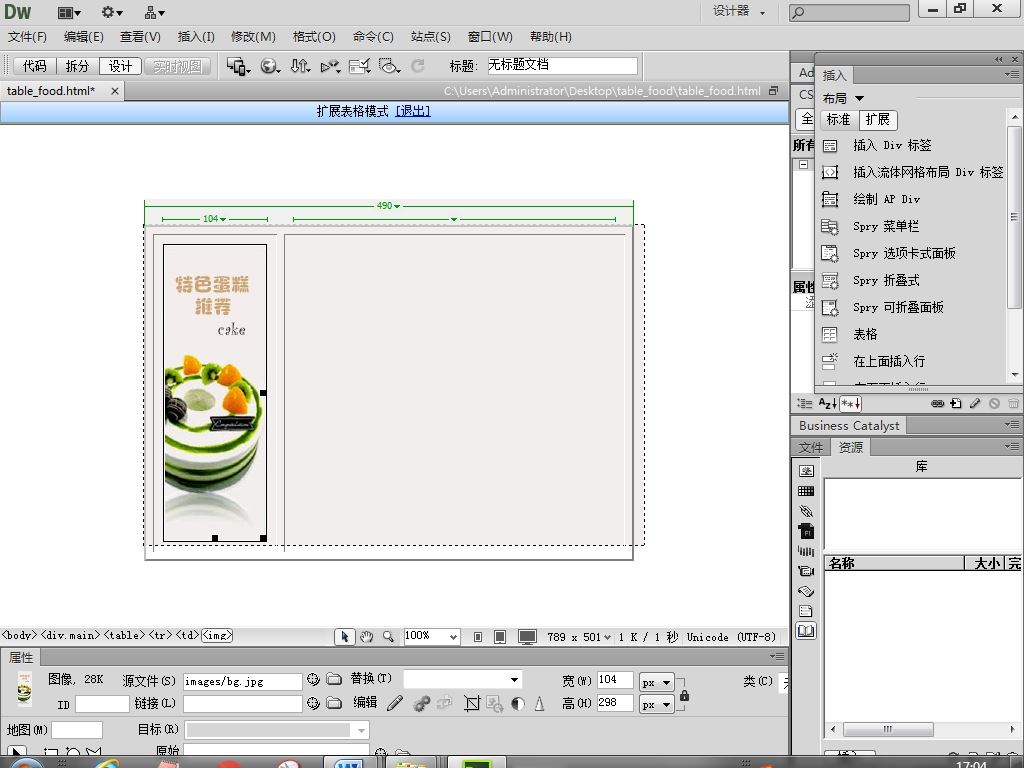Open the Insert (插入) menu
The width and height of the screenshot is (1024, 768).
195,37
